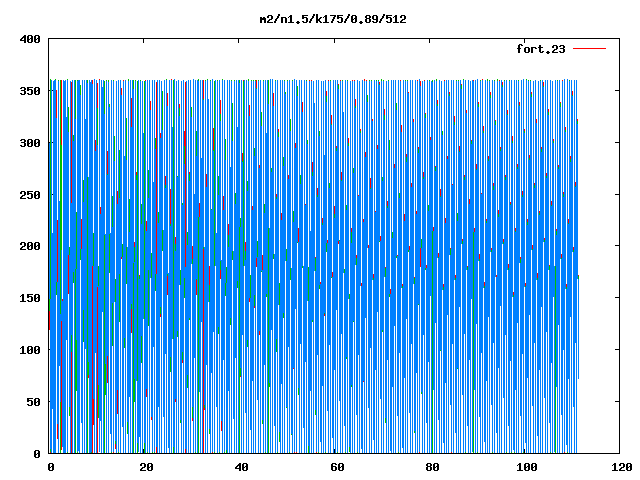
Task: Click the y-axis label 400
Action: tap(30, 39)
